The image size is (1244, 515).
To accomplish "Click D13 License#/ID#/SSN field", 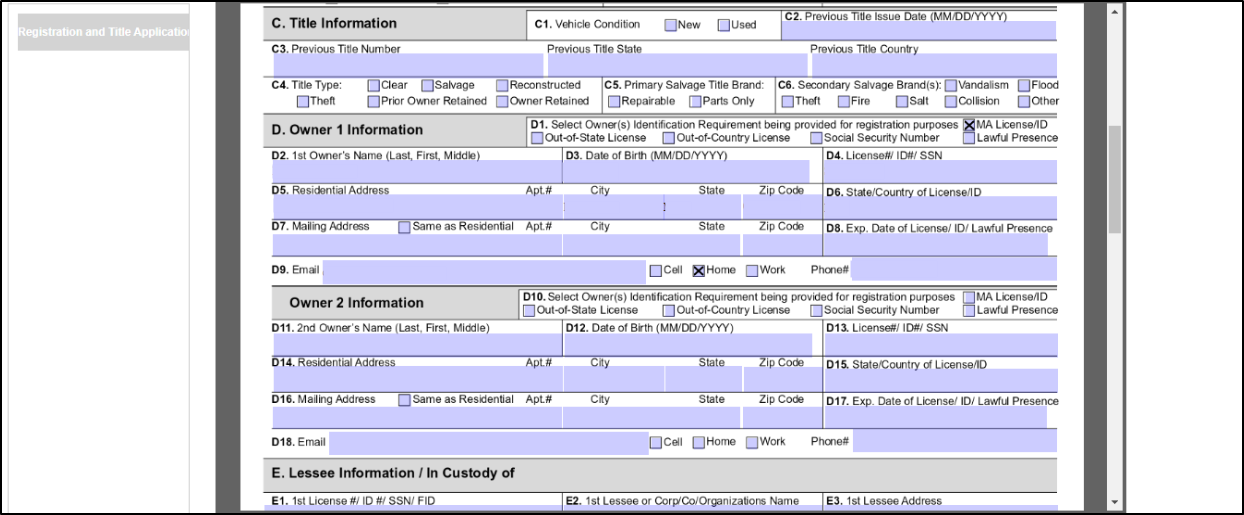I will pos(940,345).
